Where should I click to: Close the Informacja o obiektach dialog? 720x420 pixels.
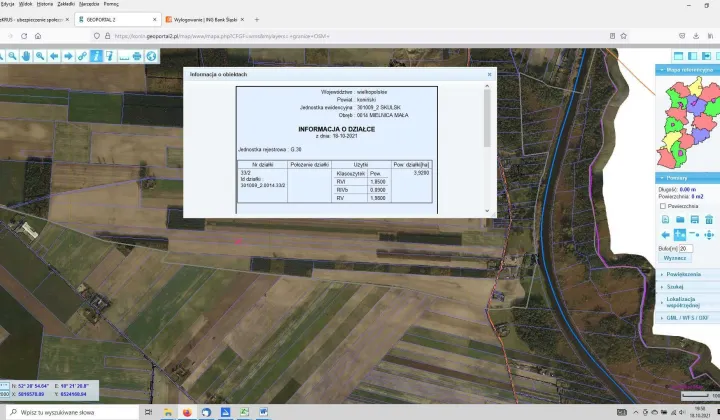pos(489,74)
